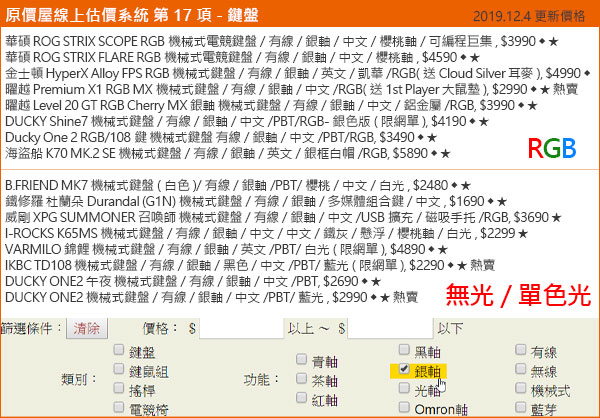Uncheck the 銀軸 switch filter
The height and width of the screenshot is (418, 600).
pos(404,369)
